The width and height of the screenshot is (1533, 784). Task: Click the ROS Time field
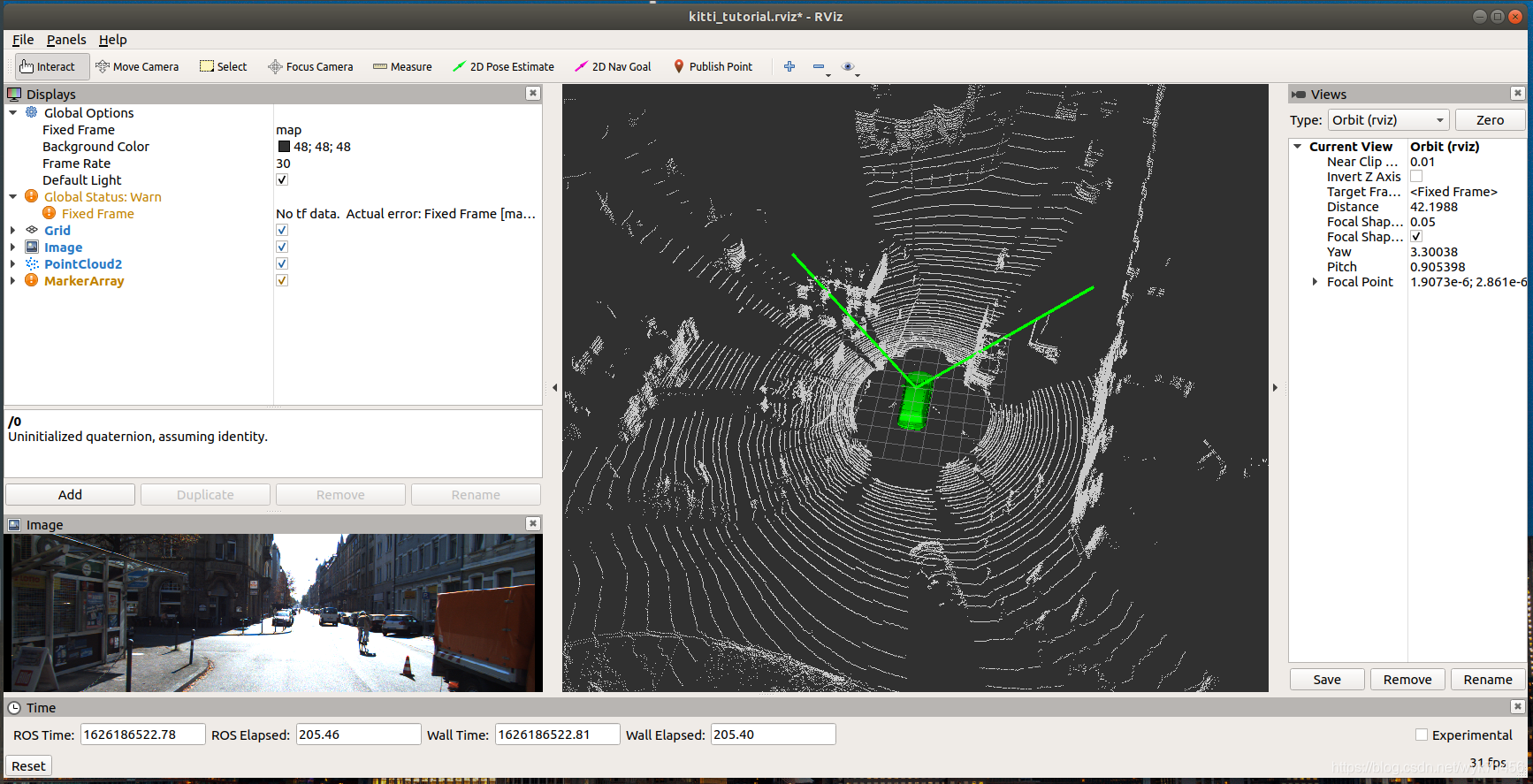click(143, 735)
